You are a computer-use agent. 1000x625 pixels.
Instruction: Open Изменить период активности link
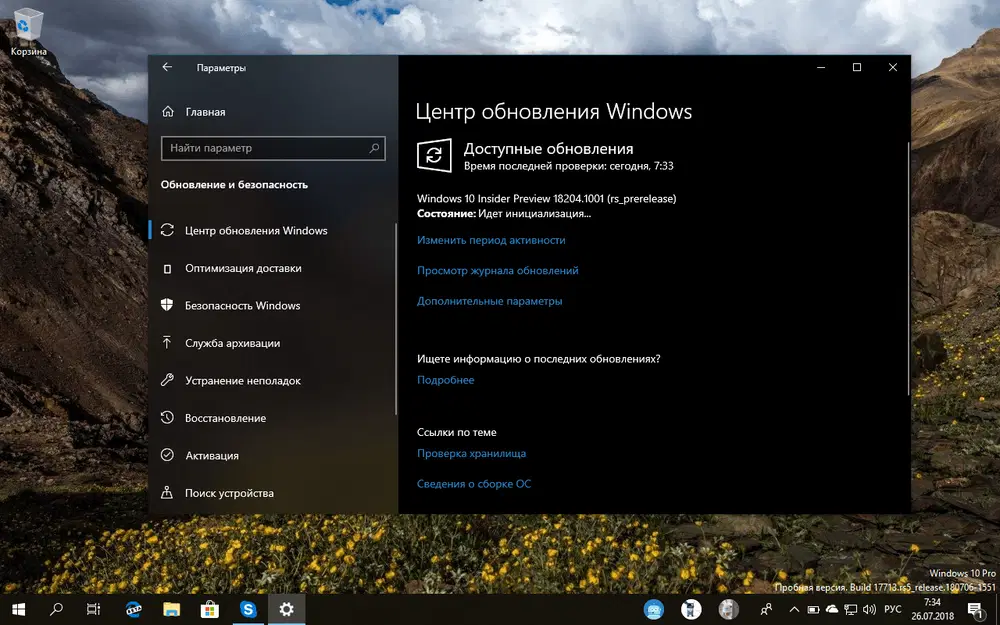pyautogui.click(x=490, y=240)
